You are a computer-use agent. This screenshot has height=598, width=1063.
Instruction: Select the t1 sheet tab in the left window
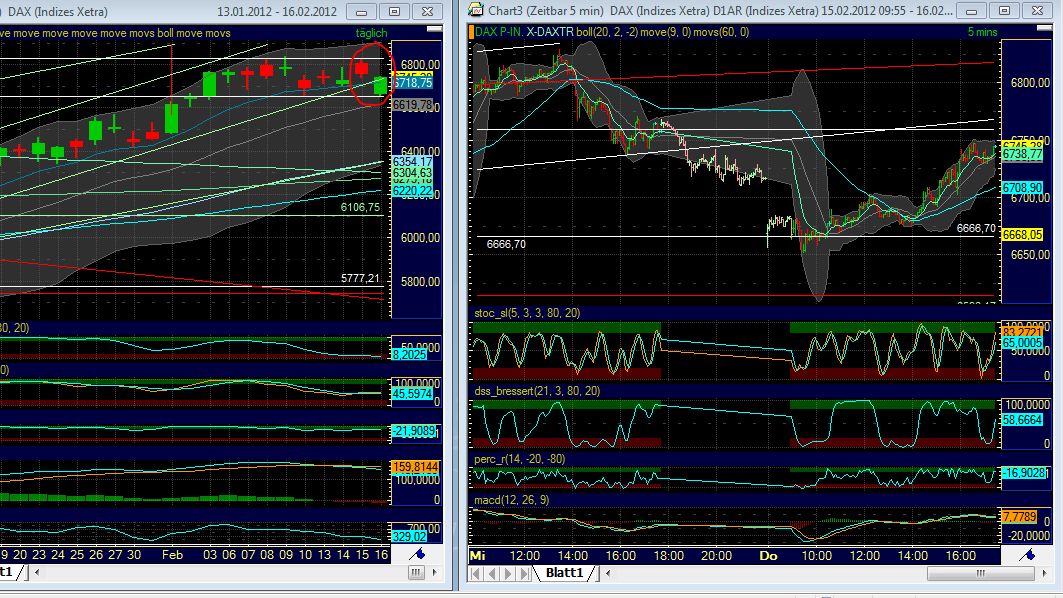pos(8,572)
